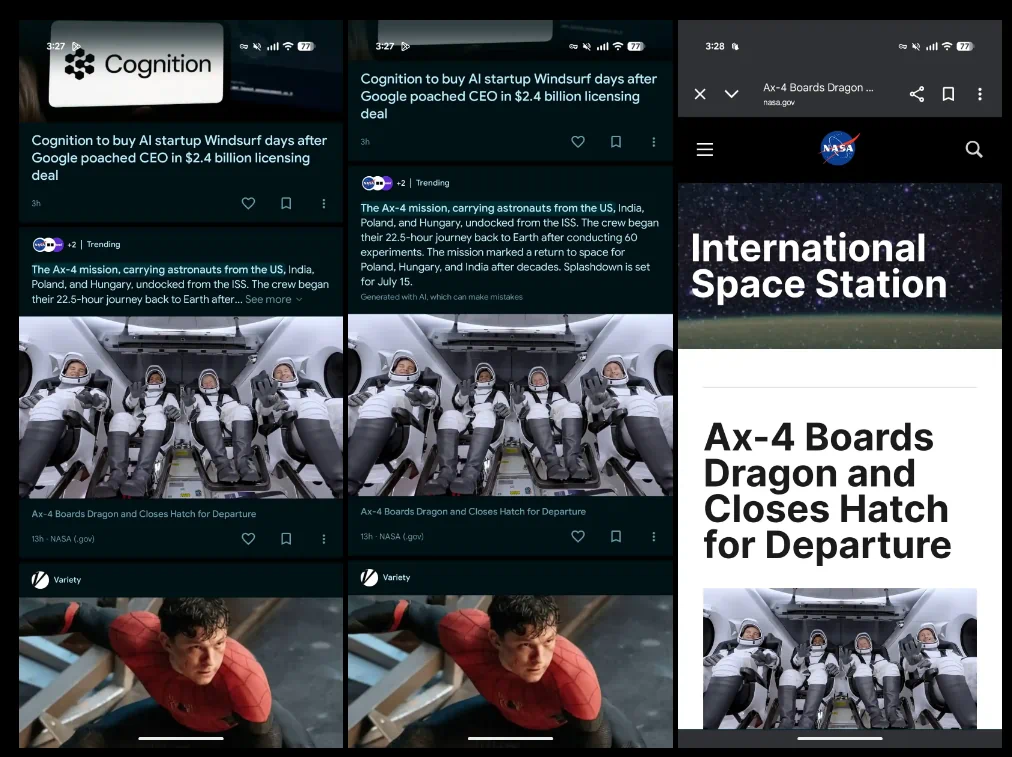Minimize the browser sheet with the down chevron
Viewport: 1012px width, 757px height.
tap(731, 94)
